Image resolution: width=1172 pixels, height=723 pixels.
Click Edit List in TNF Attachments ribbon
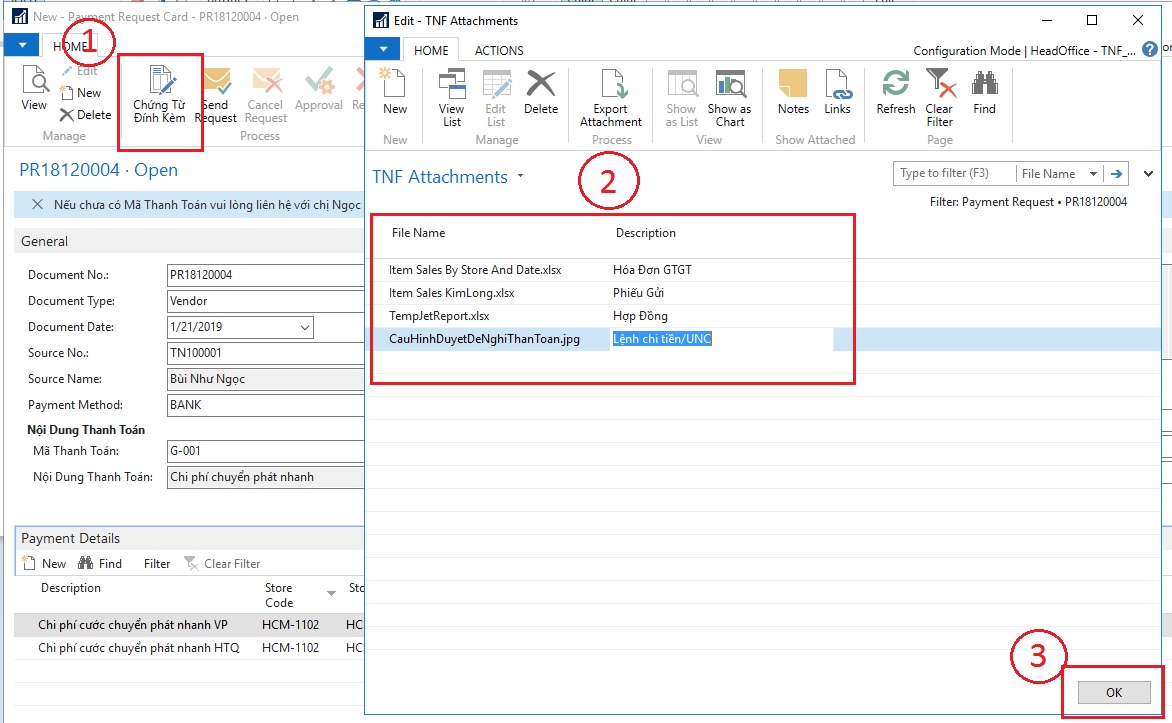(x=496, y=98)
